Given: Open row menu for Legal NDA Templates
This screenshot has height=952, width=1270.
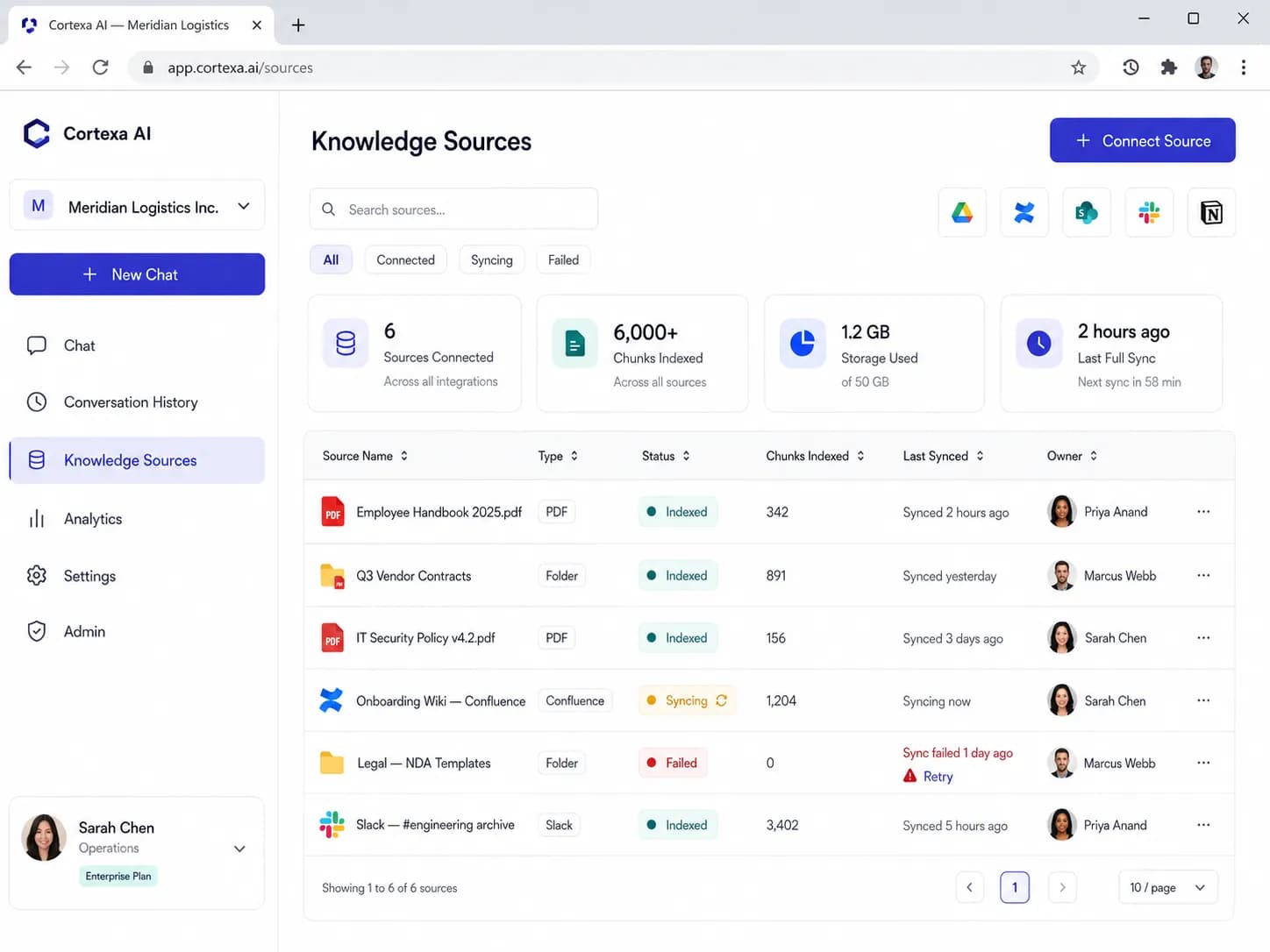Looking at the screenshot, I should click(1203, 763).
